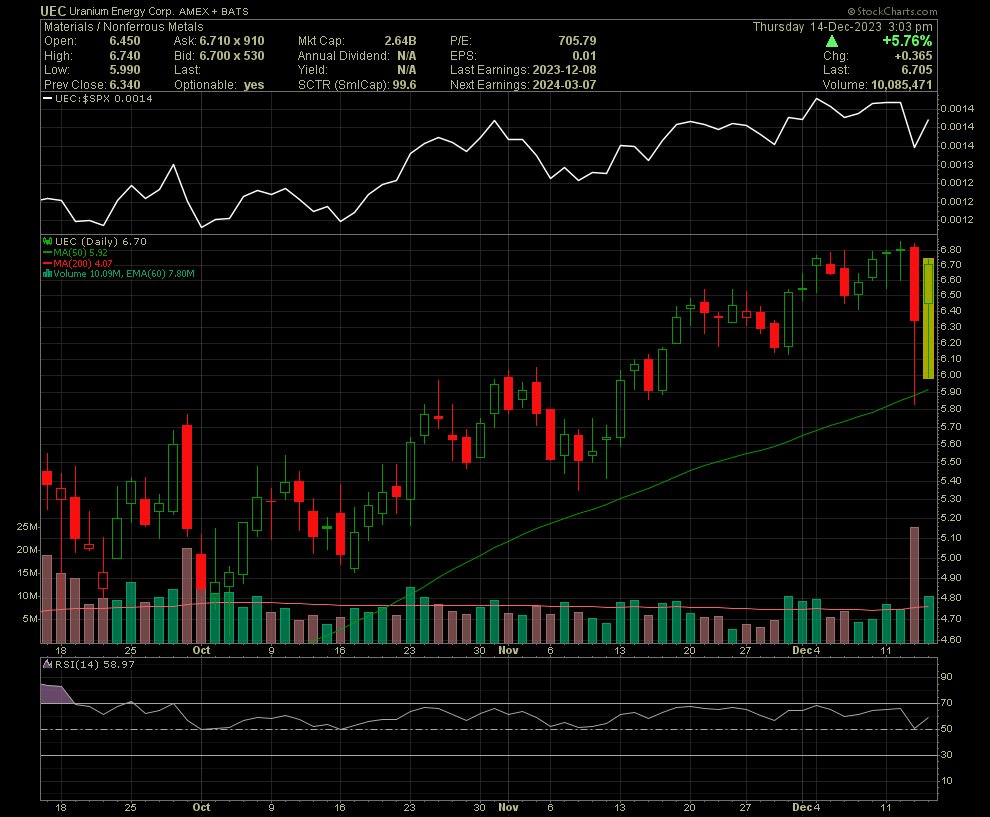Click the 70 level on the RSI axis
990x817 pixels.
click(946, 703)
